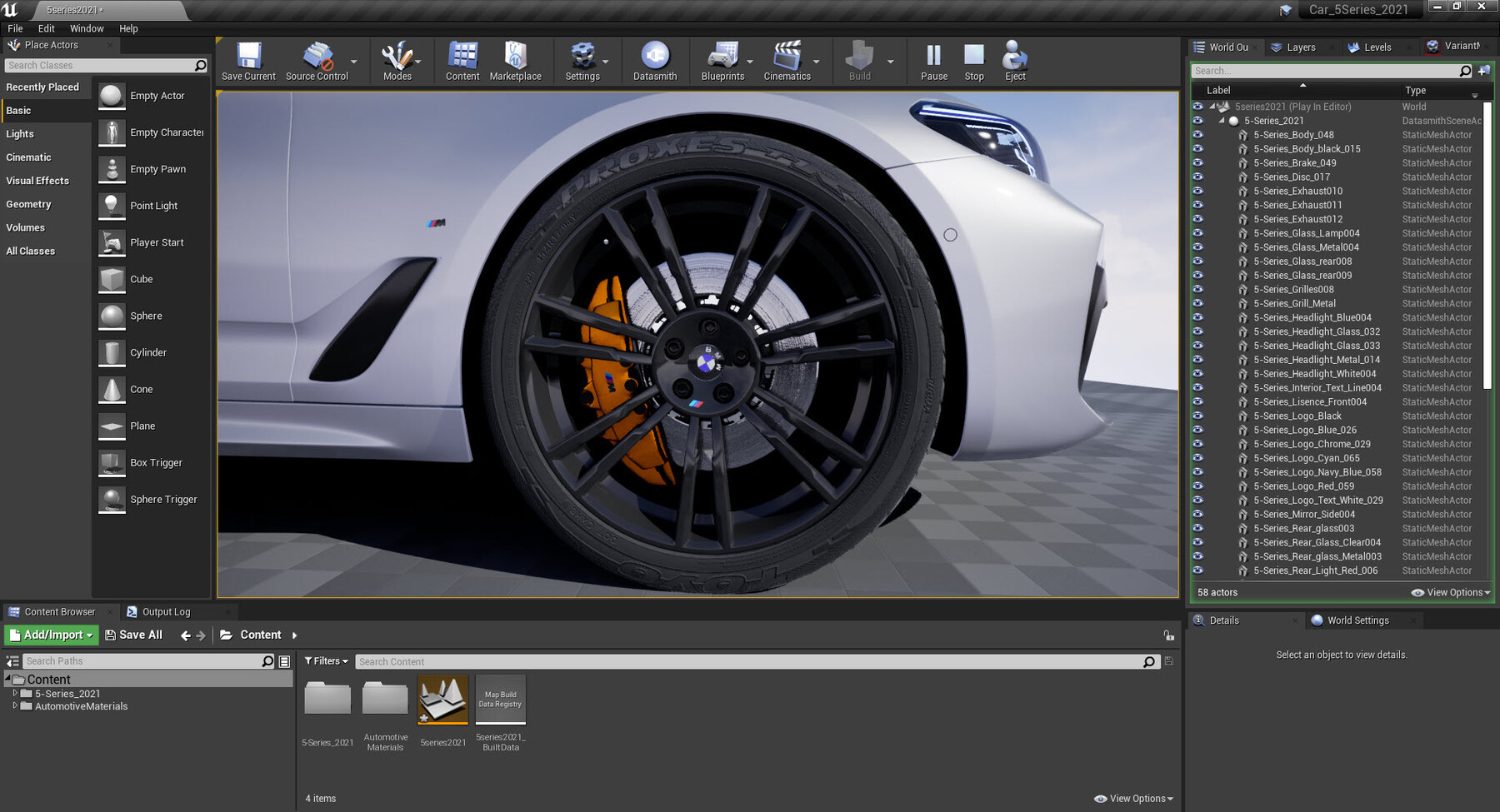This screenshot has width=1500, height=812.
Task: Open World Outliner View Options
Action: [x=1451, y=593]
